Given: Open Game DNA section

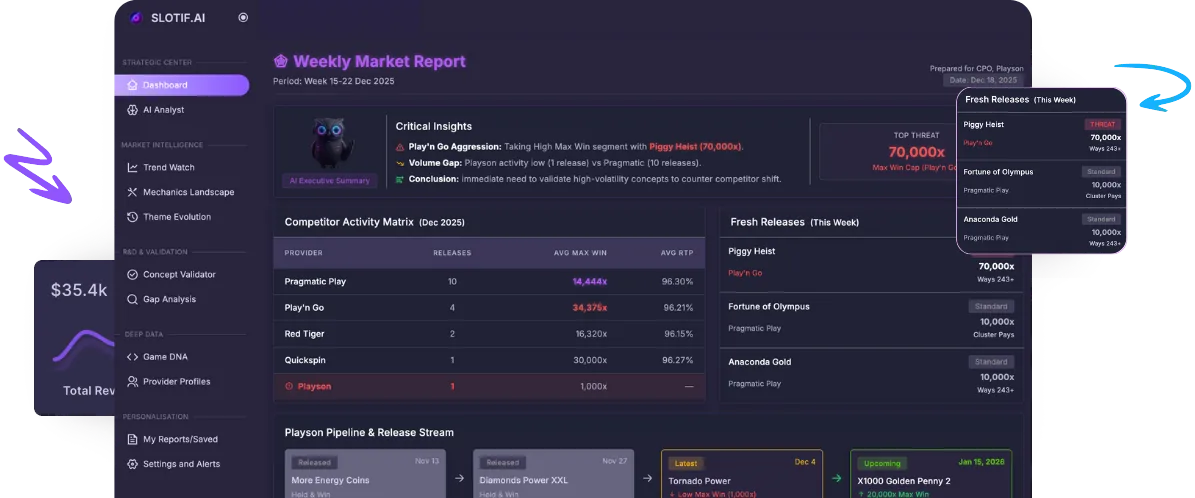Looking at the screenshot, I should [x=165, y=357].
